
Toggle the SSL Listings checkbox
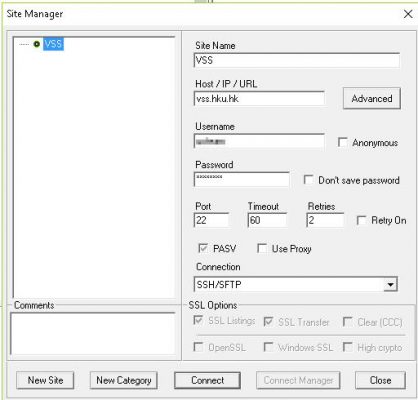click(198, 321)
